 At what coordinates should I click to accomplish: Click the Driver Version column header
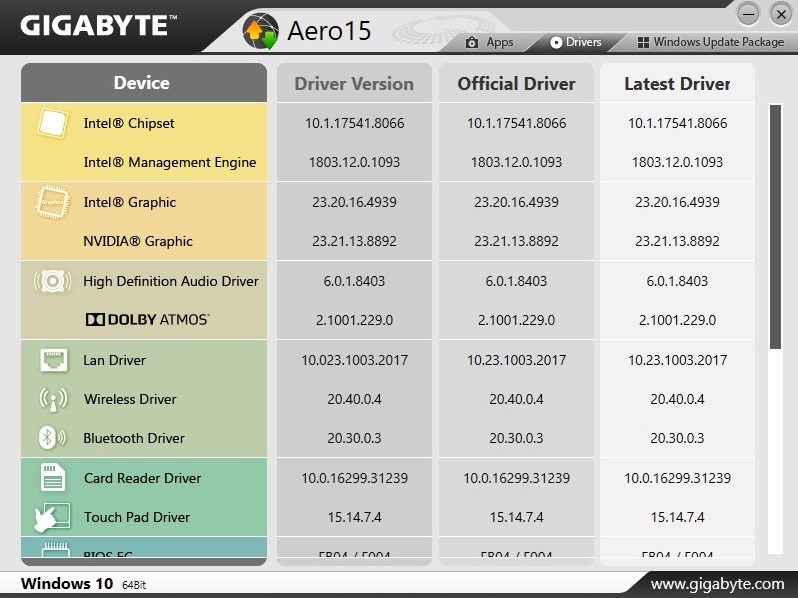click(x=354, y=84)
